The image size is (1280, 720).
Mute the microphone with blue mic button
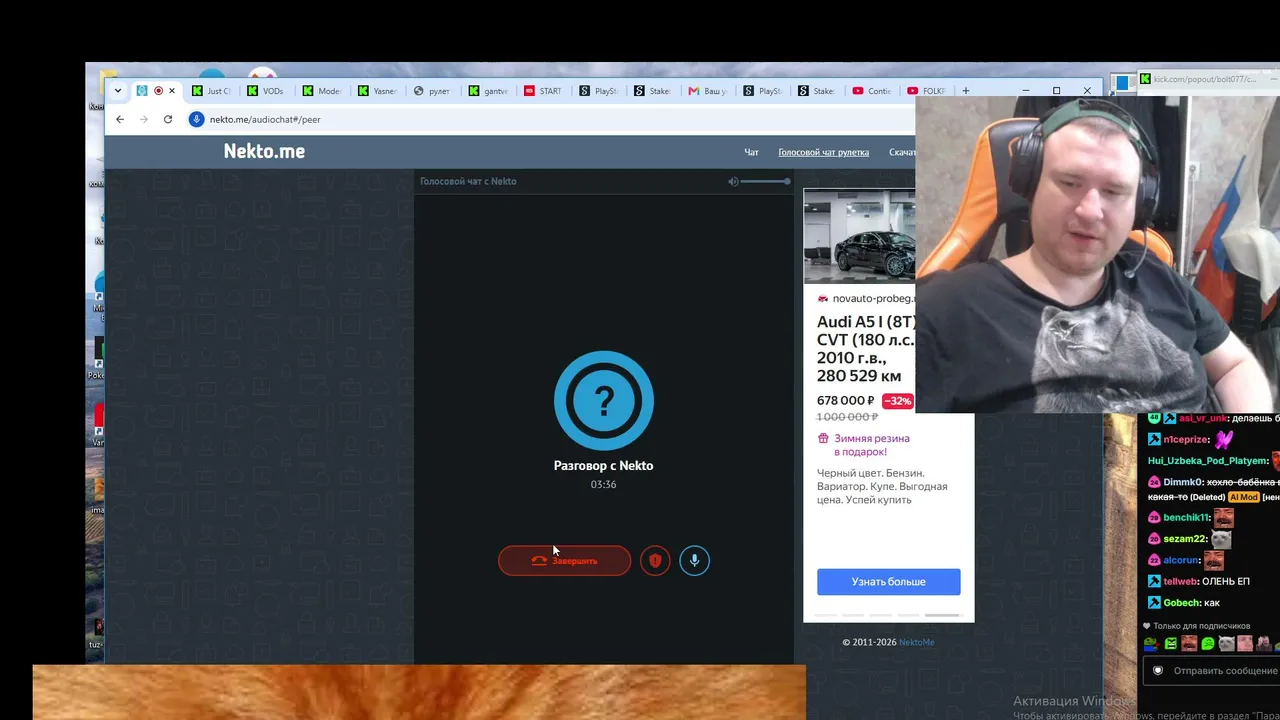(x=694, y=561)
